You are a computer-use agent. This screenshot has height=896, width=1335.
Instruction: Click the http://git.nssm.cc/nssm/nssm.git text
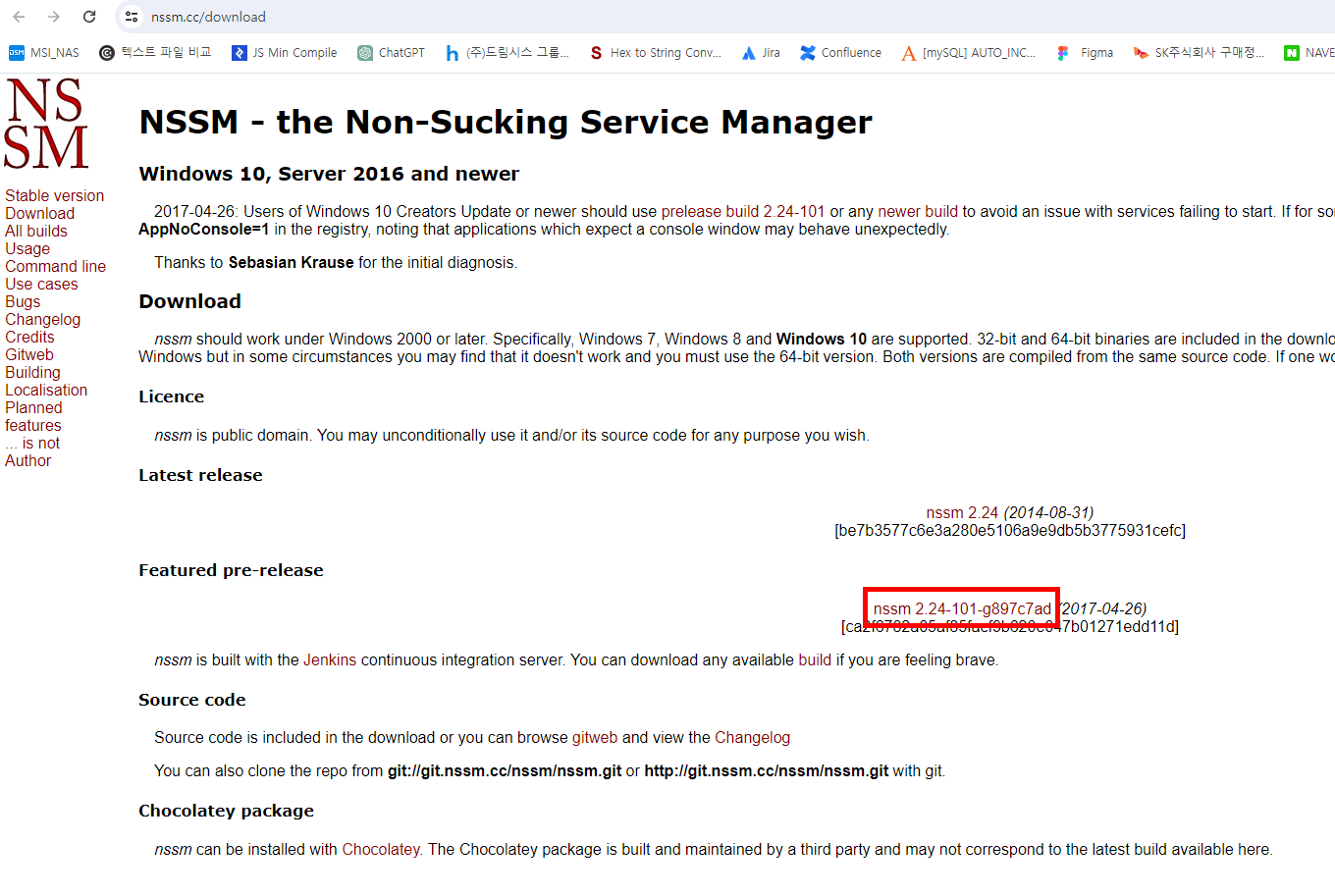pyautogui.click(x=767, y=771)
